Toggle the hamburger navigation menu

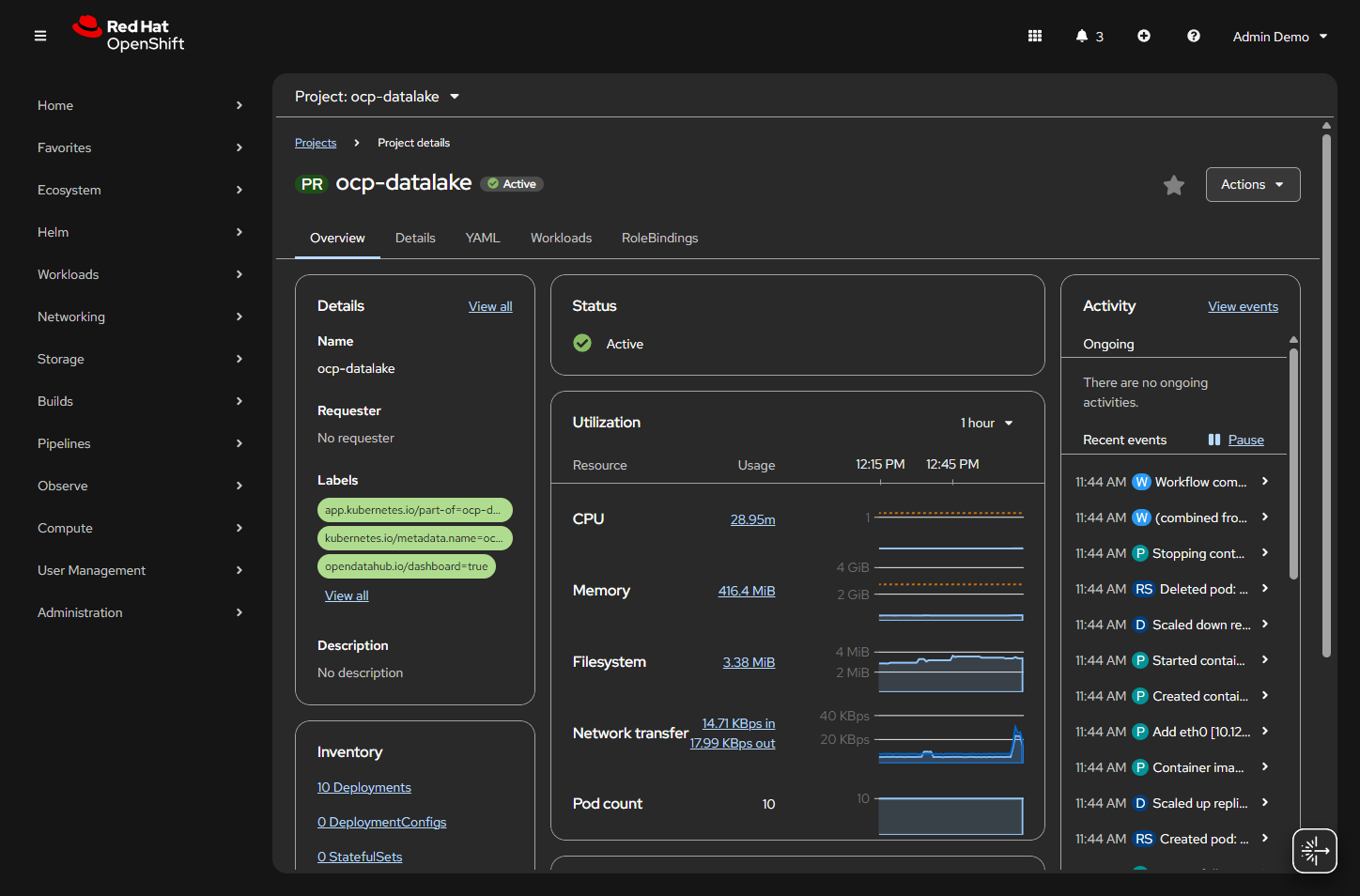coord(40,36)
